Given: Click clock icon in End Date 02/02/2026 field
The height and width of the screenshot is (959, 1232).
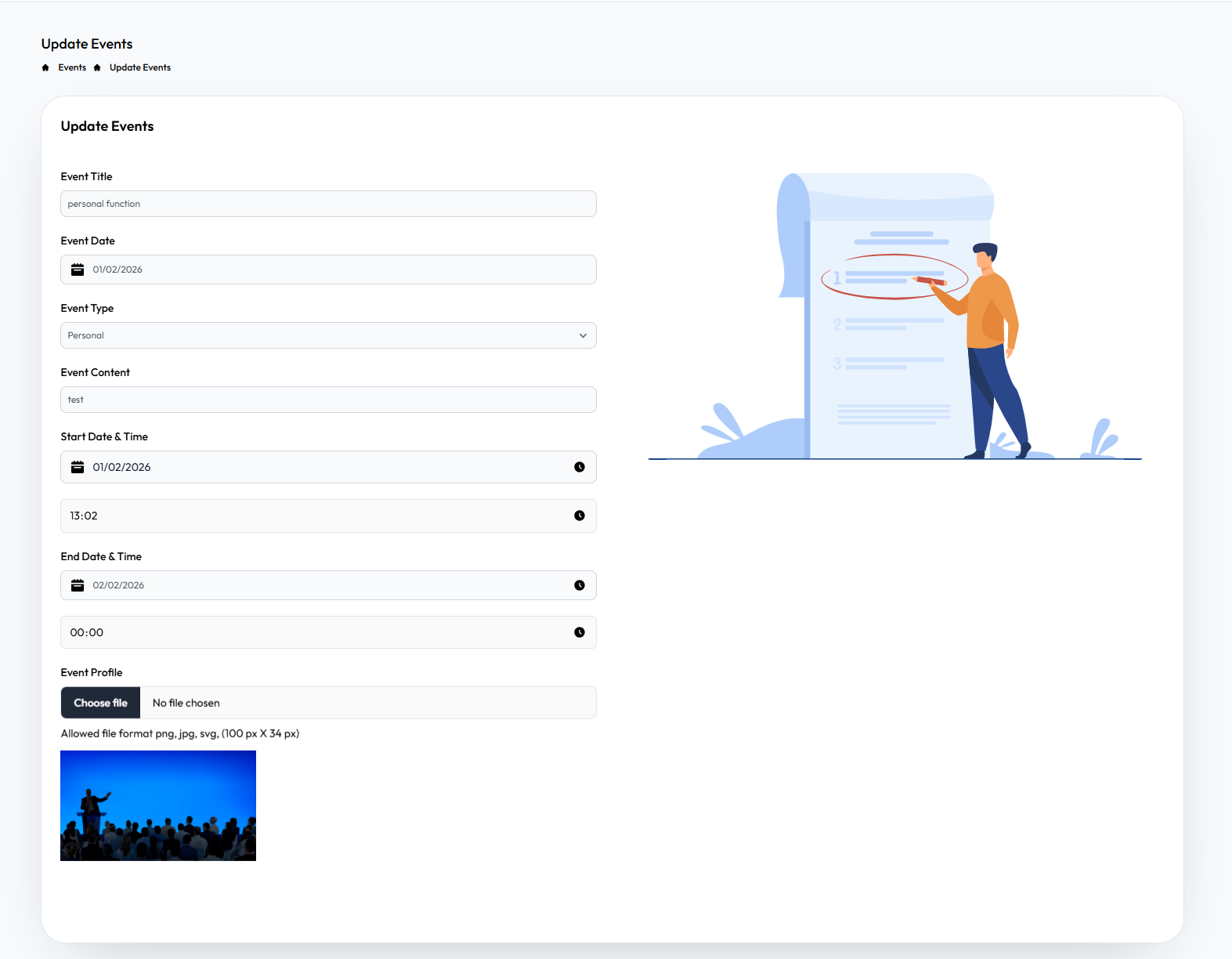Looking at the screenshot, I should tap(580, 585).
